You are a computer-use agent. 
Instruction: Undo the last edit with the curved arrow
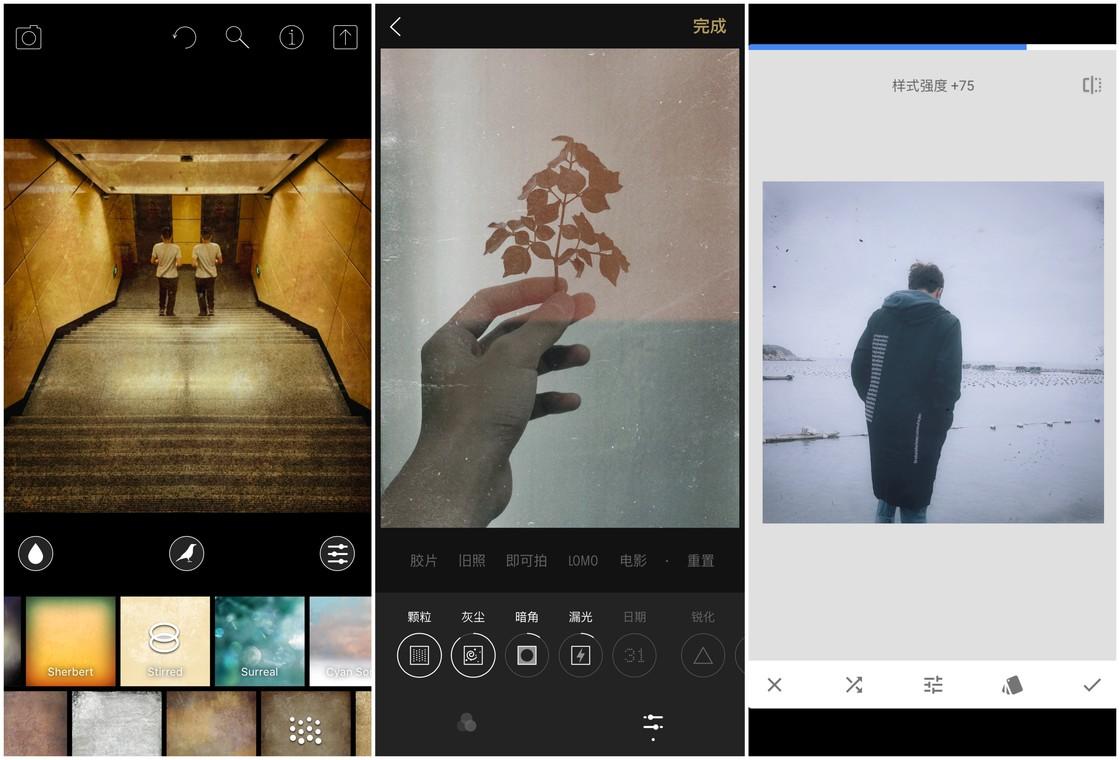185,37
